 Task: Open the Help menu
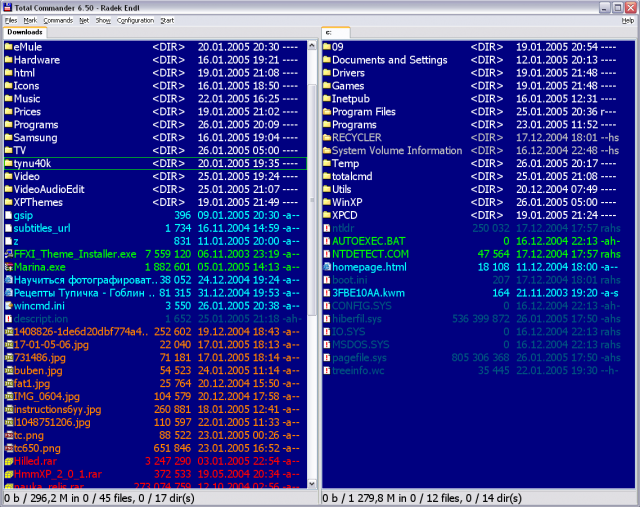pos(627,20)
